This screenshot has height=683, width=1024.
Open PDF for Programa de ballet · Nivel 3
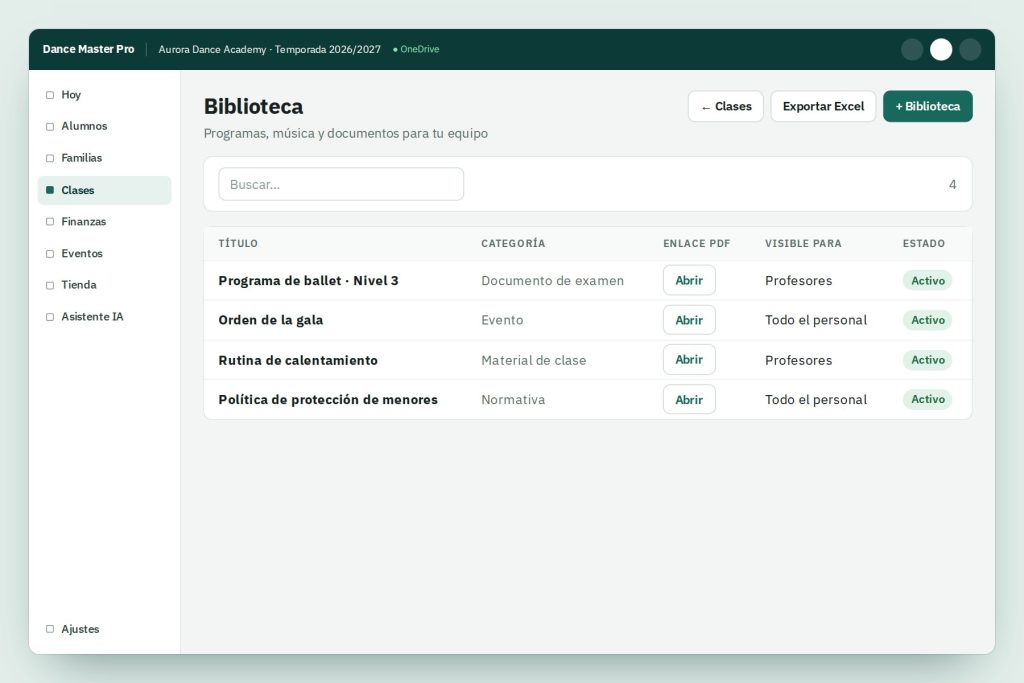coord(689,280)
